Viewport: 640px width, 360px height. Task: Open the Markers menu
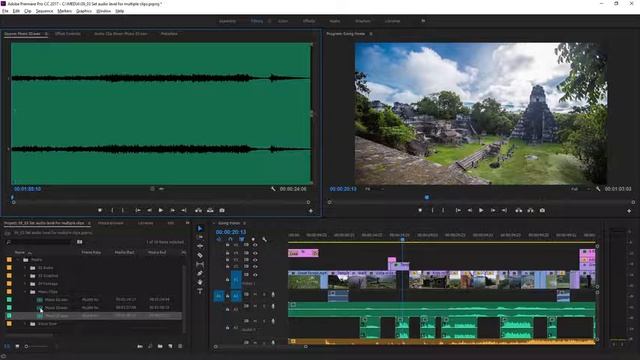click(x=64, y=11)
